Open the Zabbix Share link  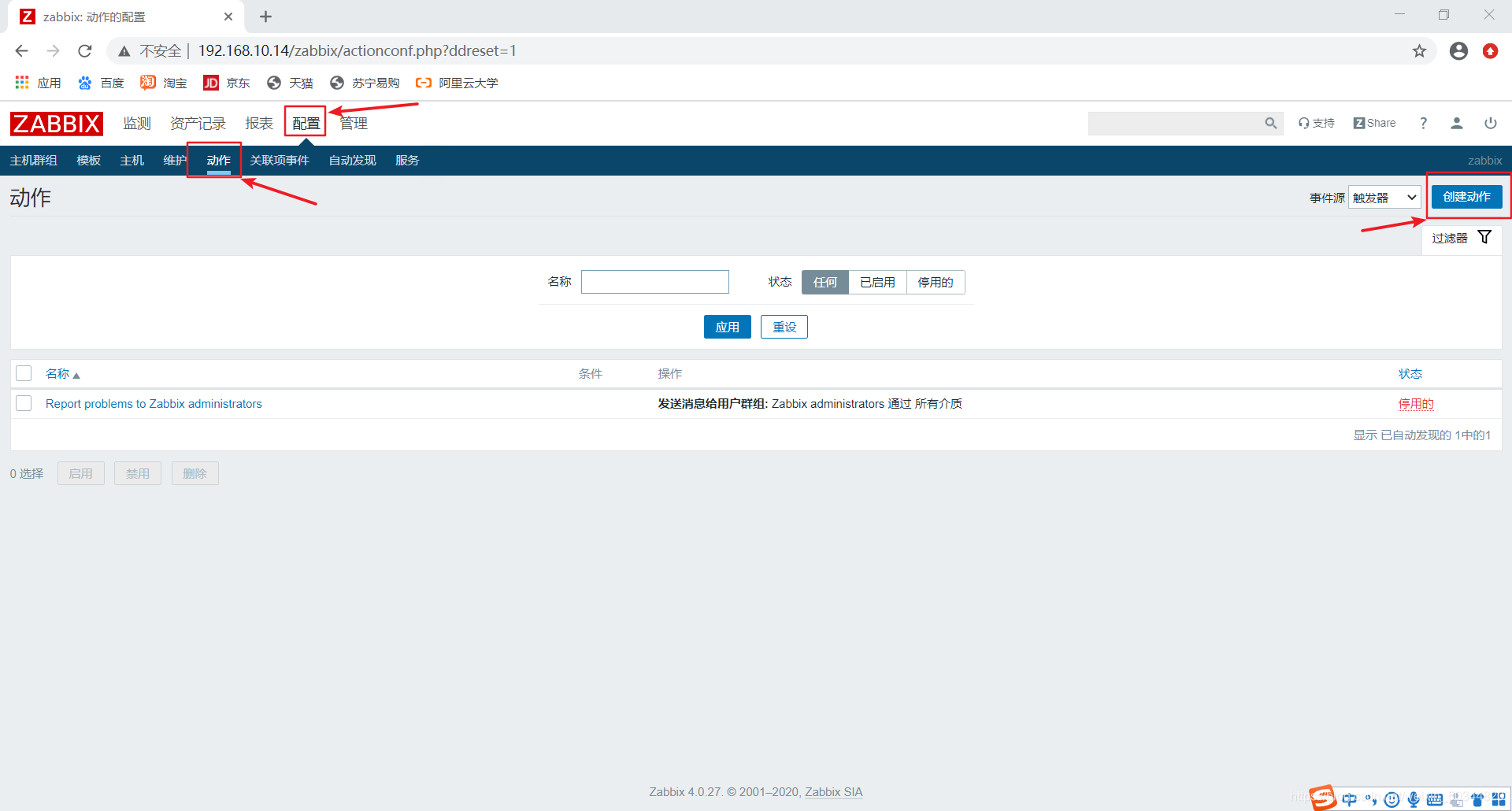tap(1374, 123)
